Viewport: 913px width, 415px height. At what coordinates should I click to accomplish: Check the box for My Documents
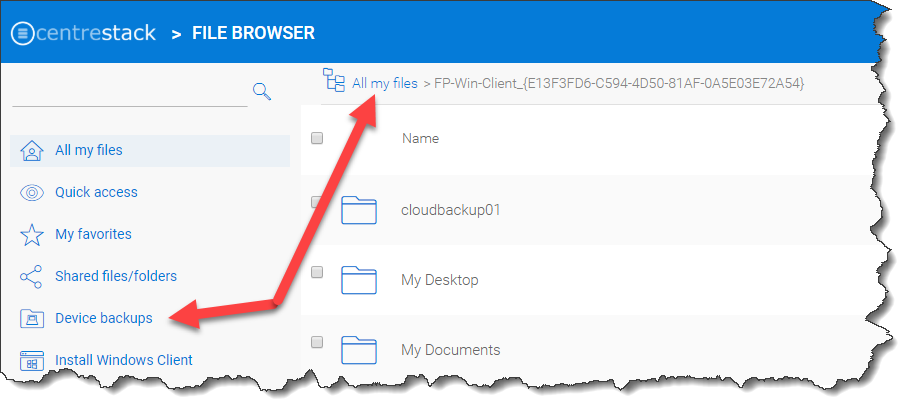[317, 342]
